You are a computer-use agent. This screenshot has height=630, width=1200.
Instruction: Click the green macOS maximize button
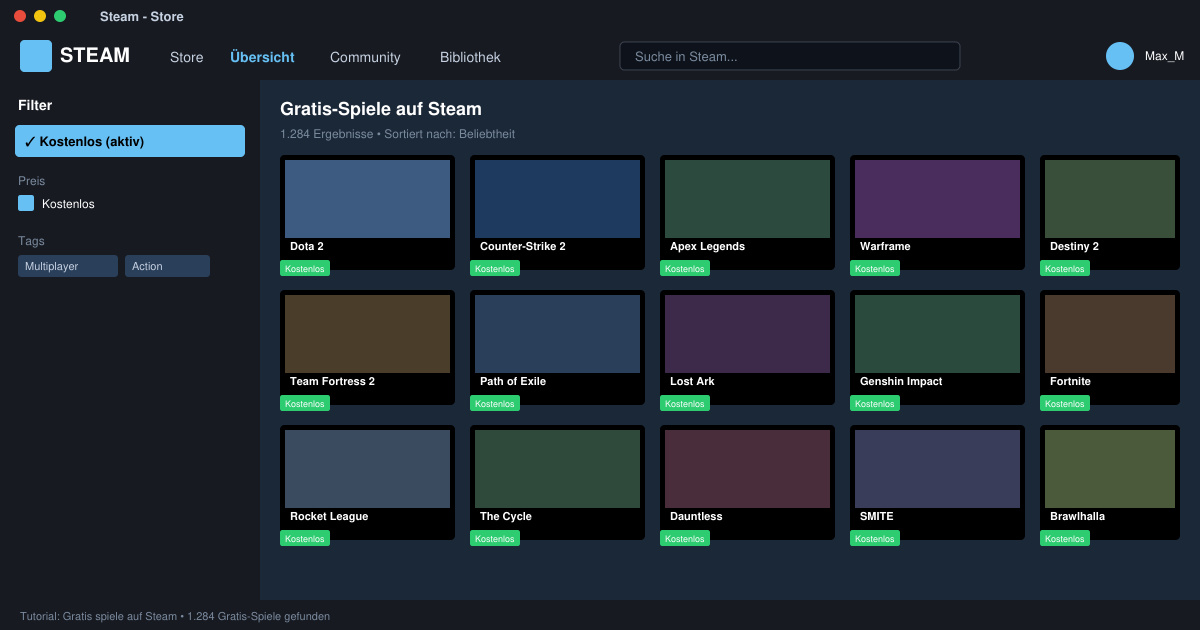[x=60, y=16]
